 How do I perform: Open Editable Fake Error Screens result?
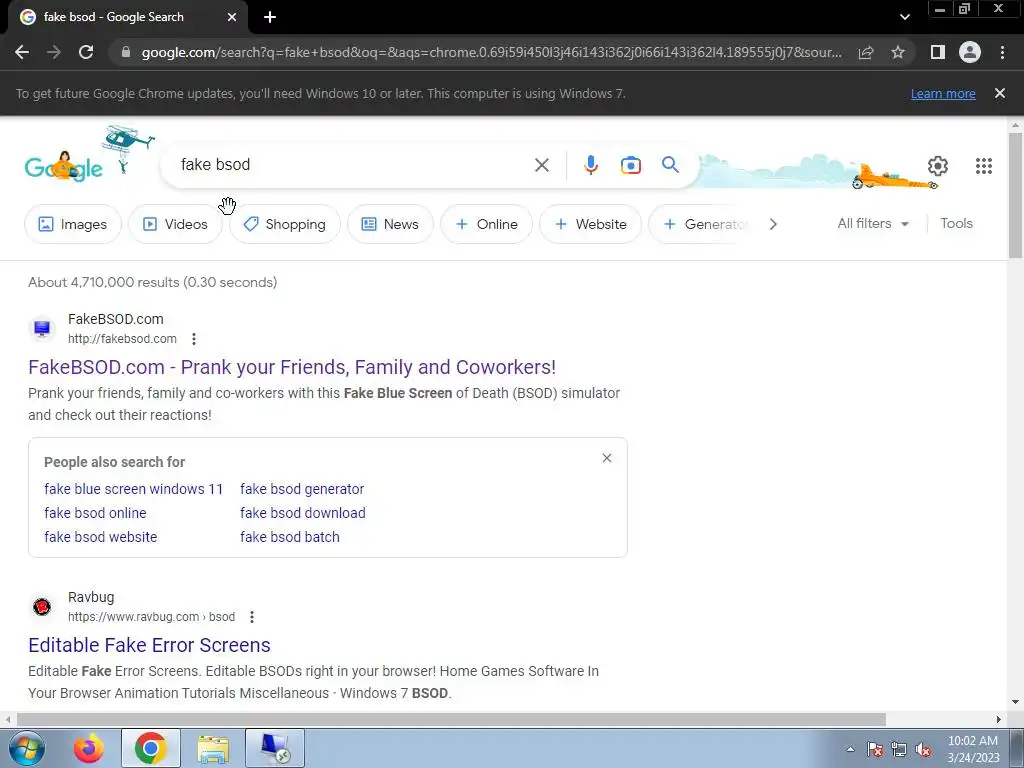click(x=149, y=645)
